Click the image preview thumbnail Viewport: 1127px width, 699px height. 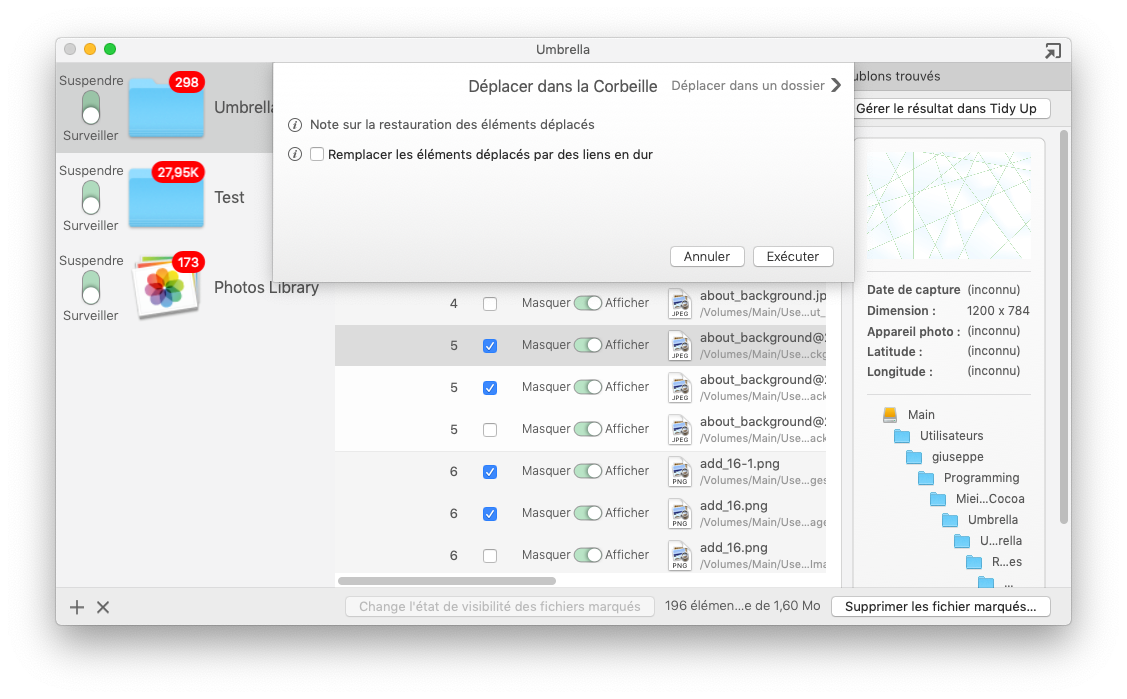(949, 205)
